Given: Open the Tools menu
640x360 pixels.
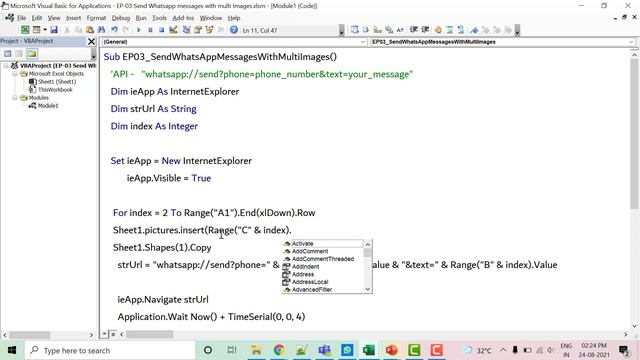Looking at the screenshot, I should click(159, 18).
